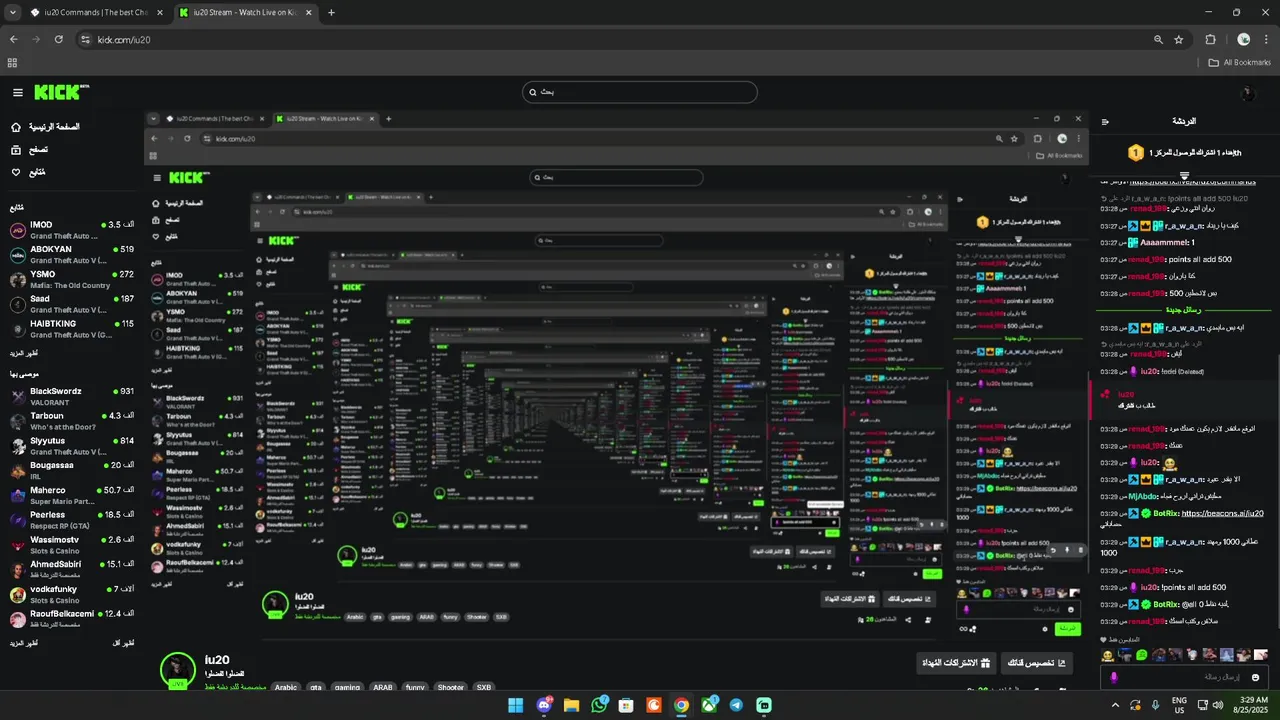Viewport: 1280px width, 720px height.
Task: View site information icon in address bar
Action: click(85, 39)
